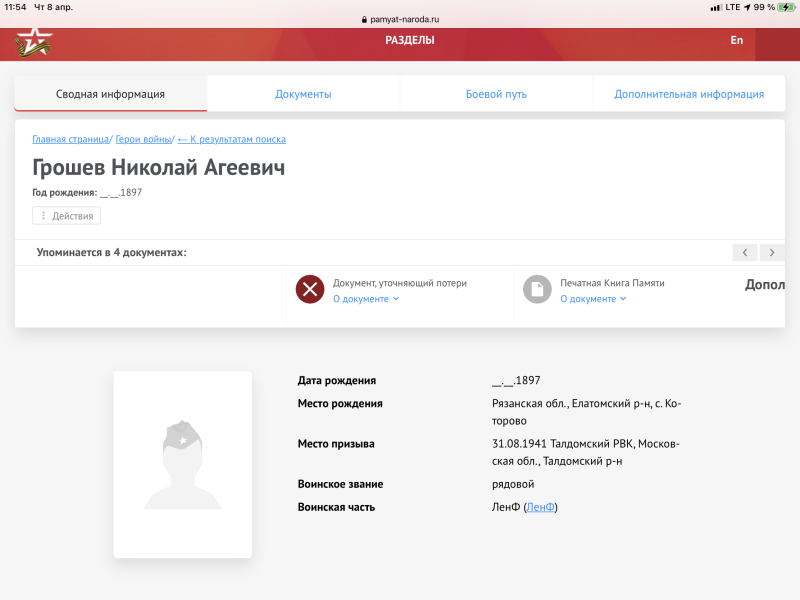Click the Документ, уточняющий потери title

pos(399,283)
